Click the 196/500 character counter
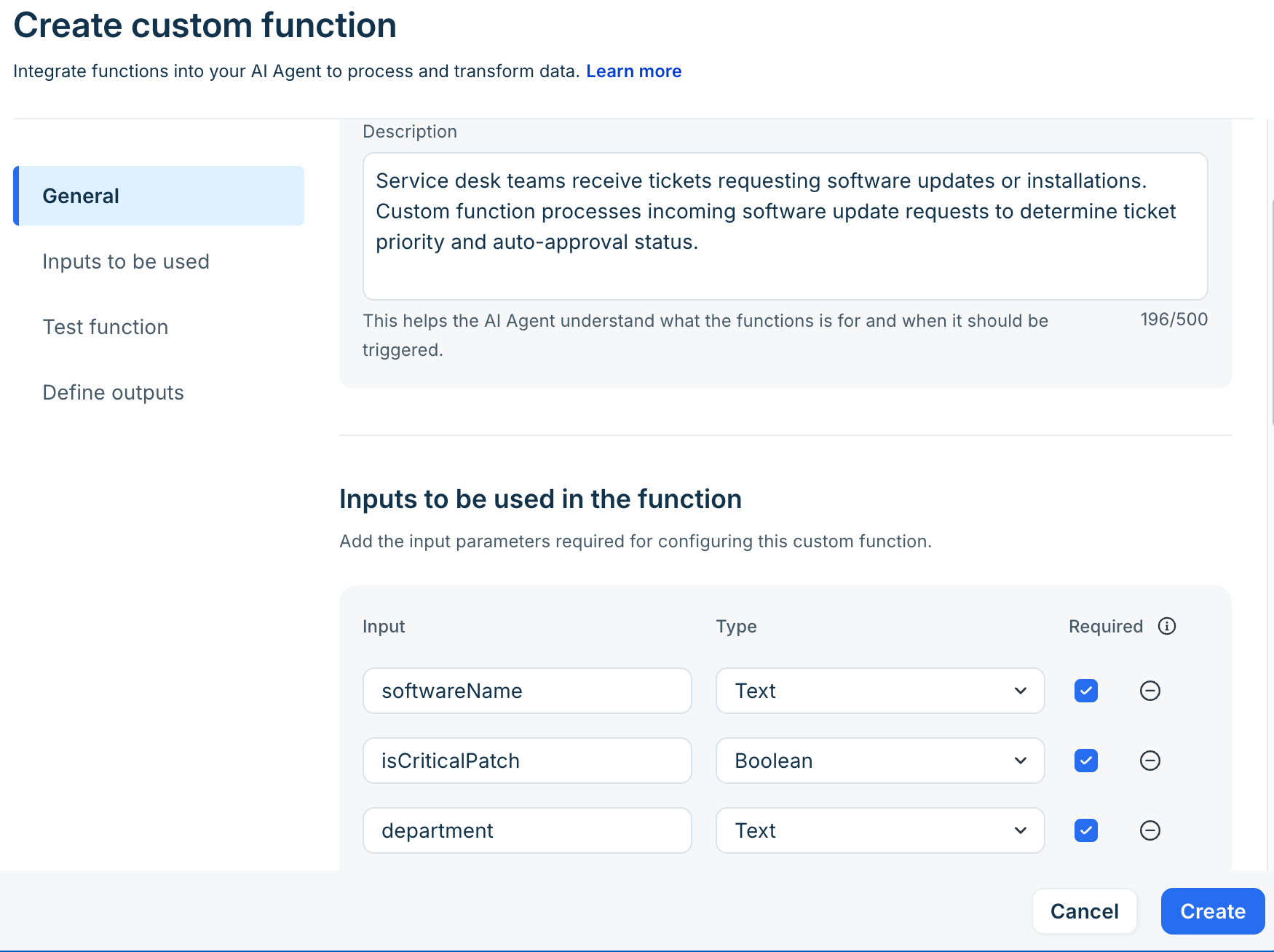This screenshot has width=1274, height=952. point(1174,320)
